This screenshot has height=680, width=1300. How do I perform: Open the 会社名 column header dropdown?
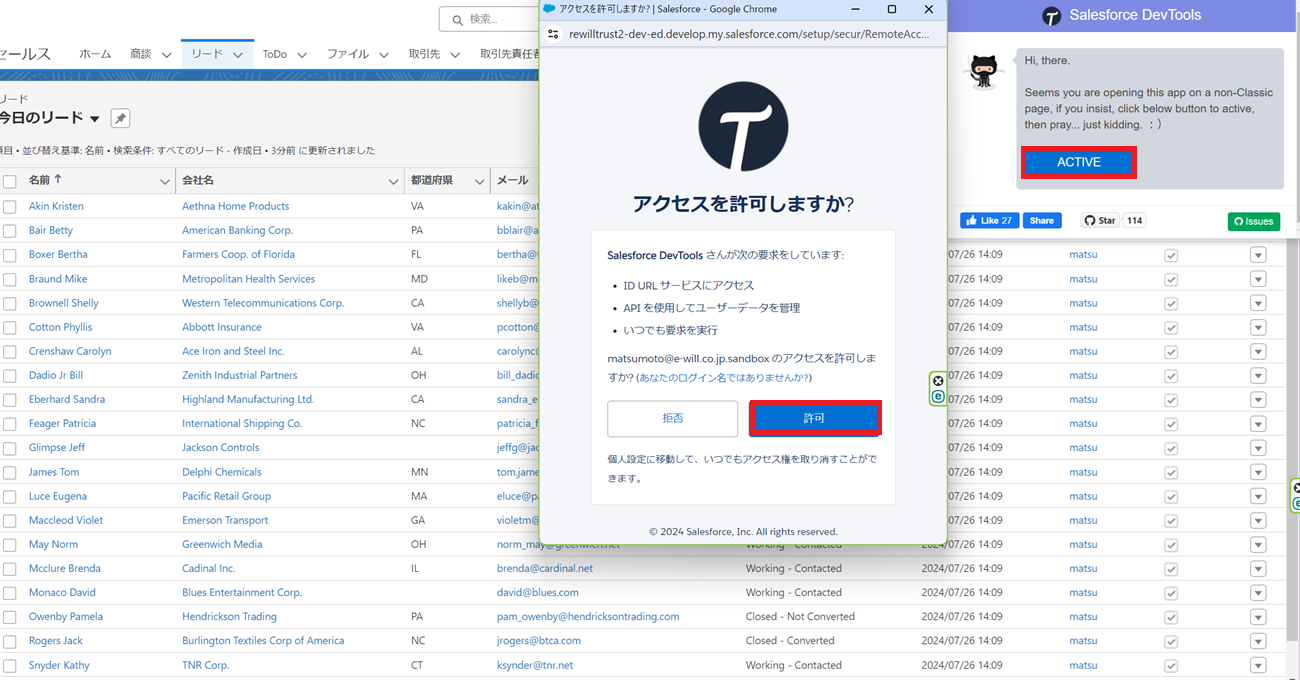point(393,181)
